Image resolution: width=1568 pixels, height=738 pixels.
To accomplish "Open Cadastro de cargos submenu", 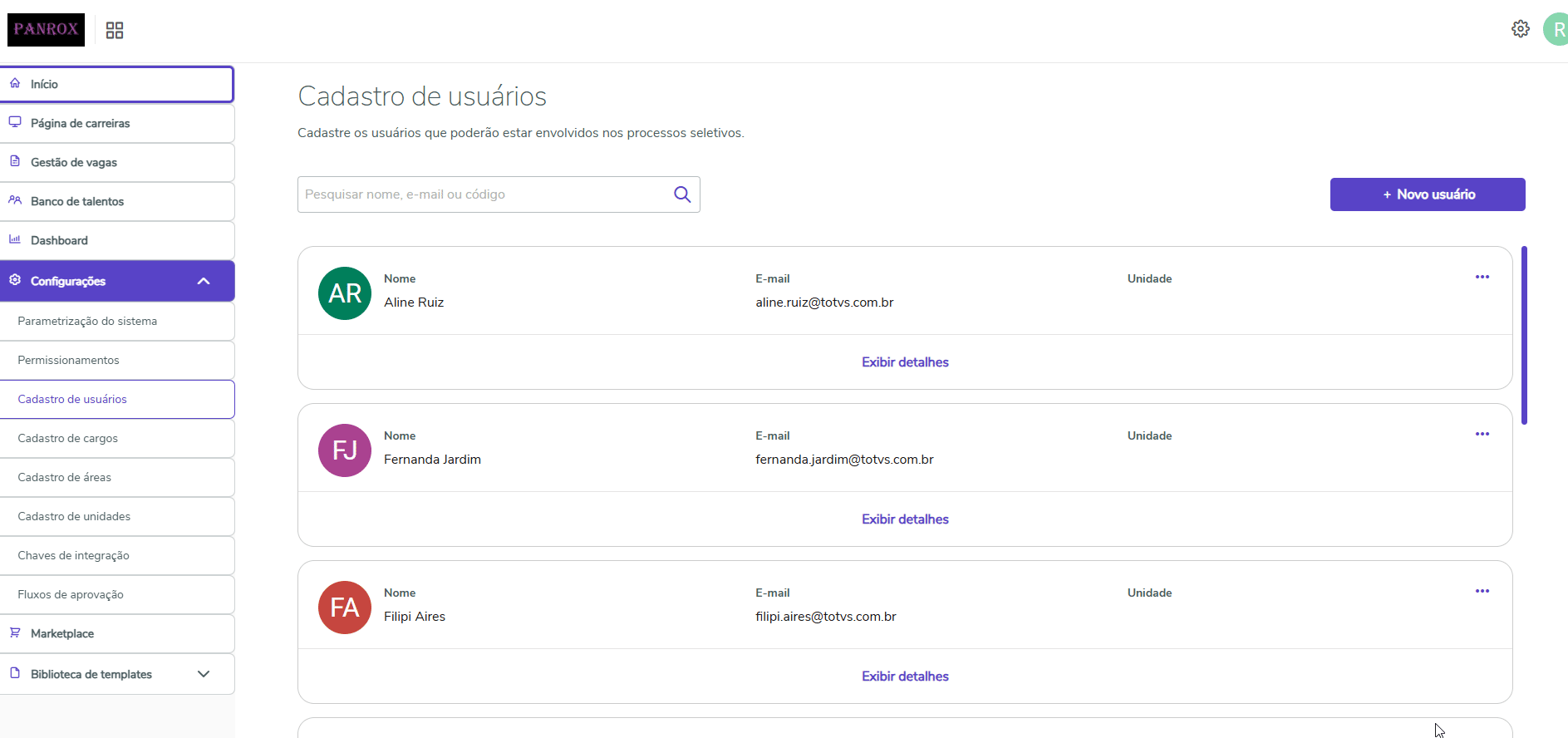I will point(117,438).
